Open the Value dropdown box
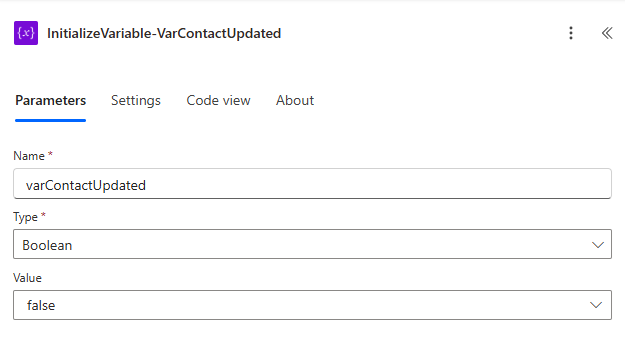Image resolution: width=625 pixels, height=364 pixels. tap(312, 305)
